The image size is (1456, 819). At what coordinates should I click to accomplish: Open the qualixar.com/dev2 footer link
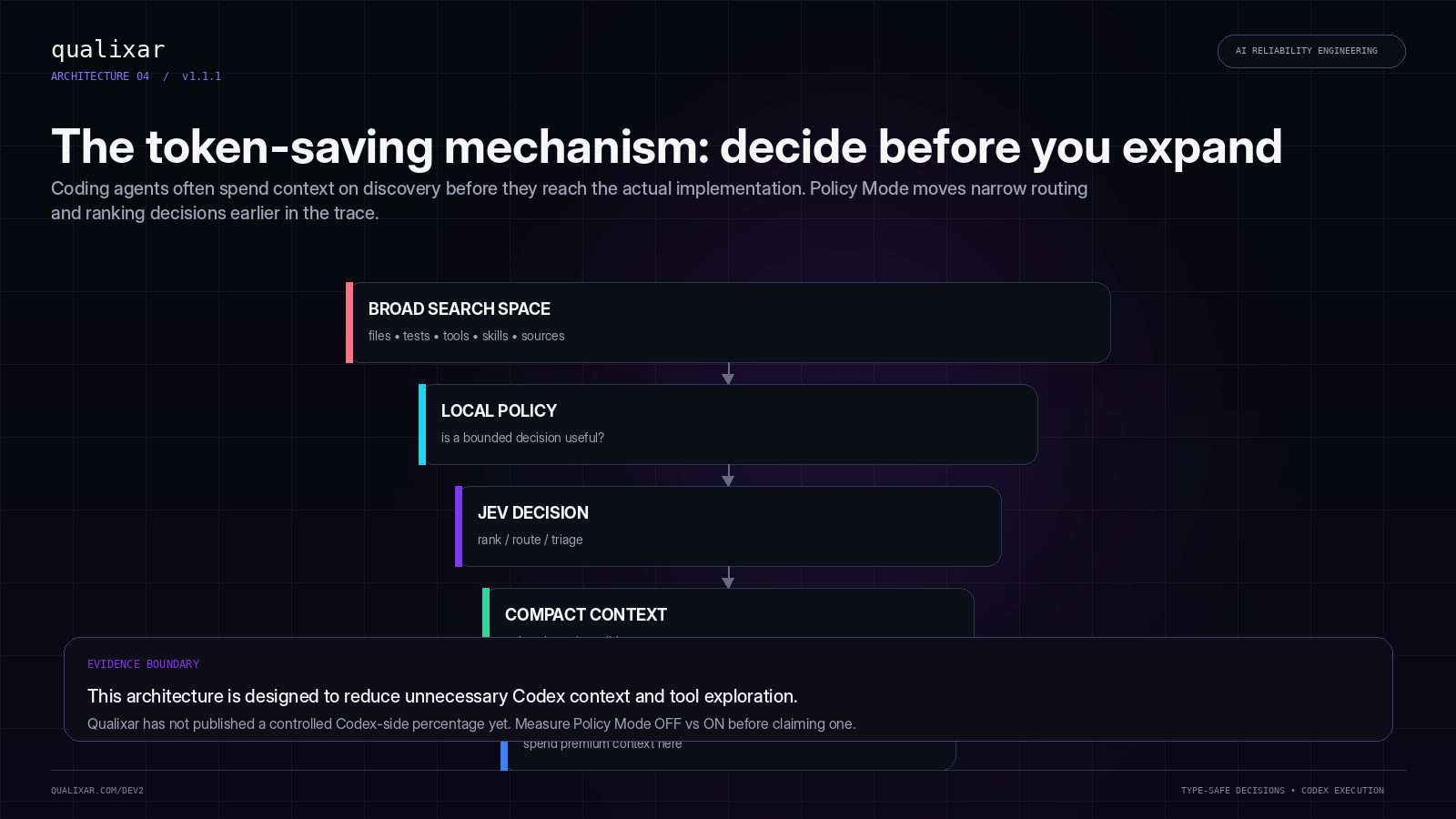[x=97, y=791]
